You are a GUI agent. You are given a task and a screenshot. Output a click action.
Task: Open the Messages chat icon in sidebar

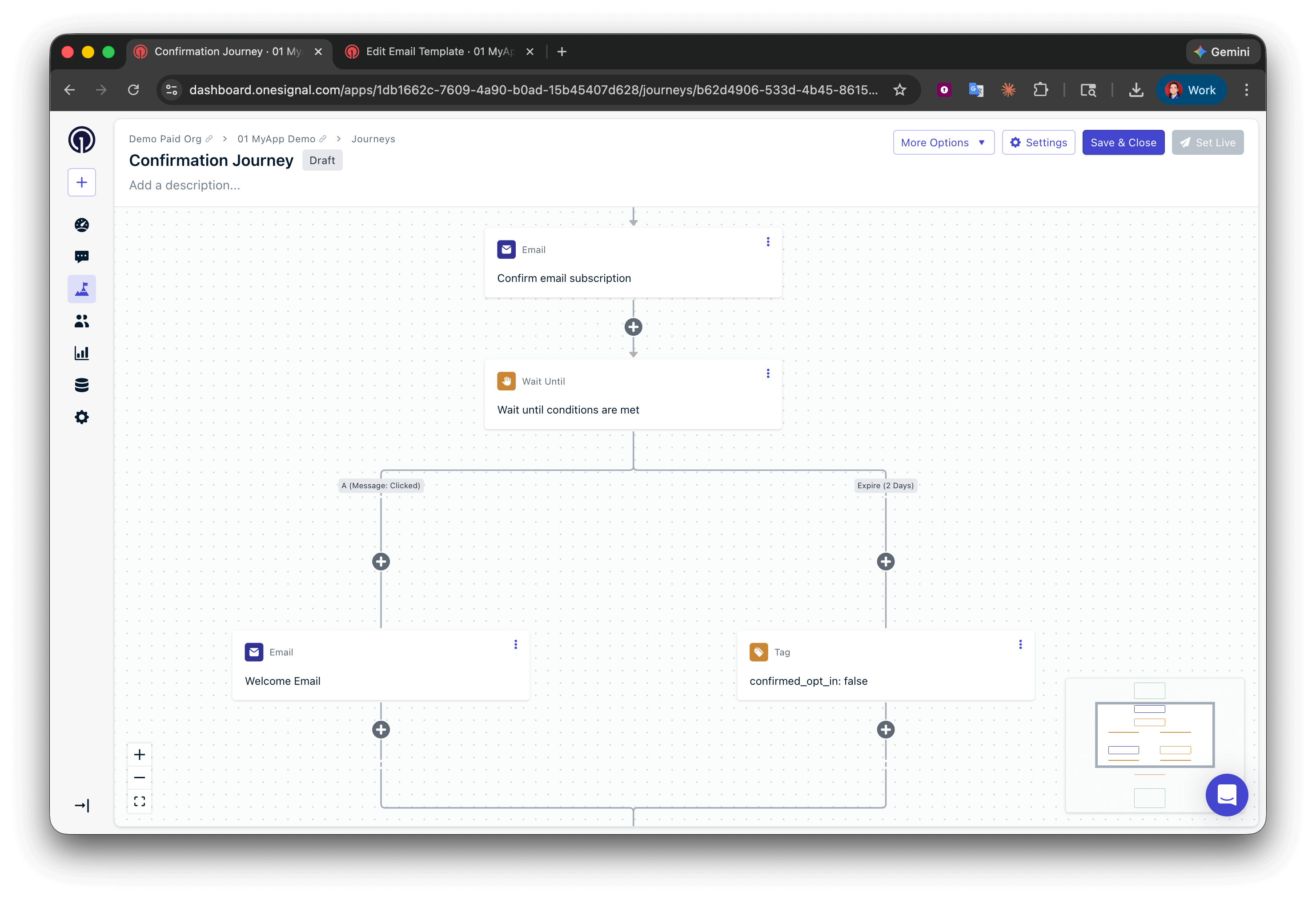point(81,257)
